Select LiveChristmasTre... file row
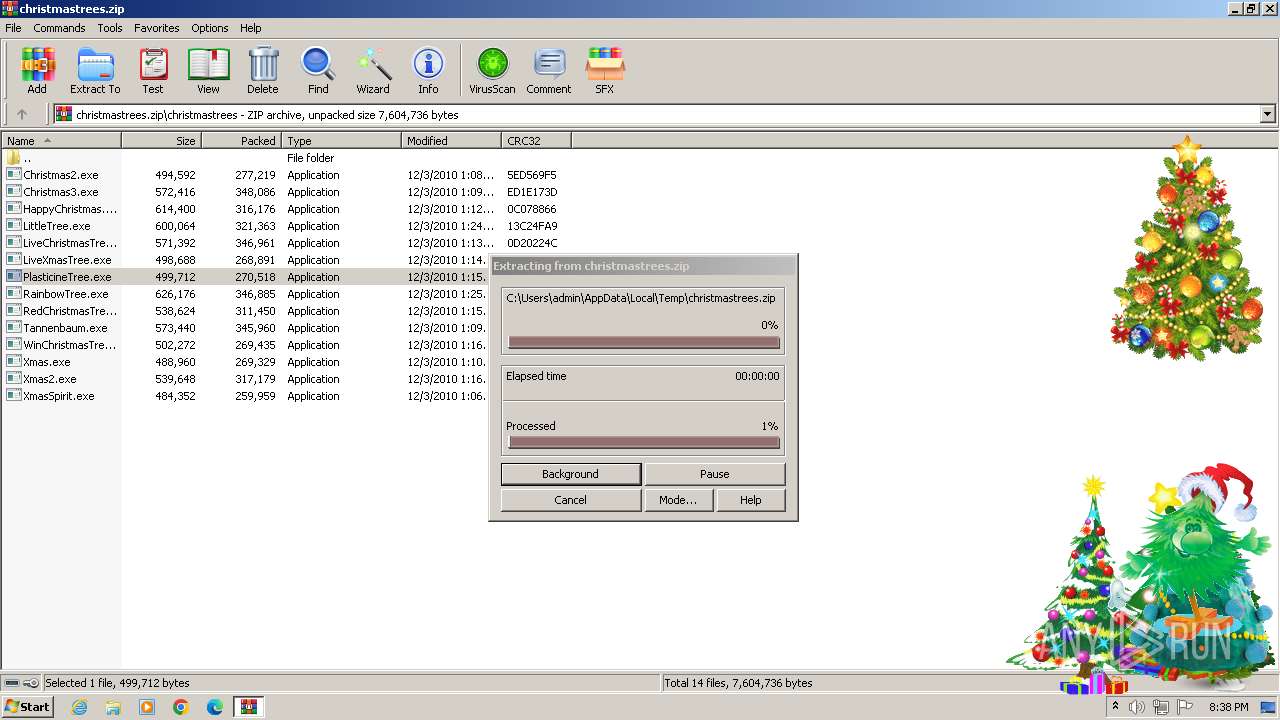The height and width of the screenshot is (720, 1280). coord(287,243)
